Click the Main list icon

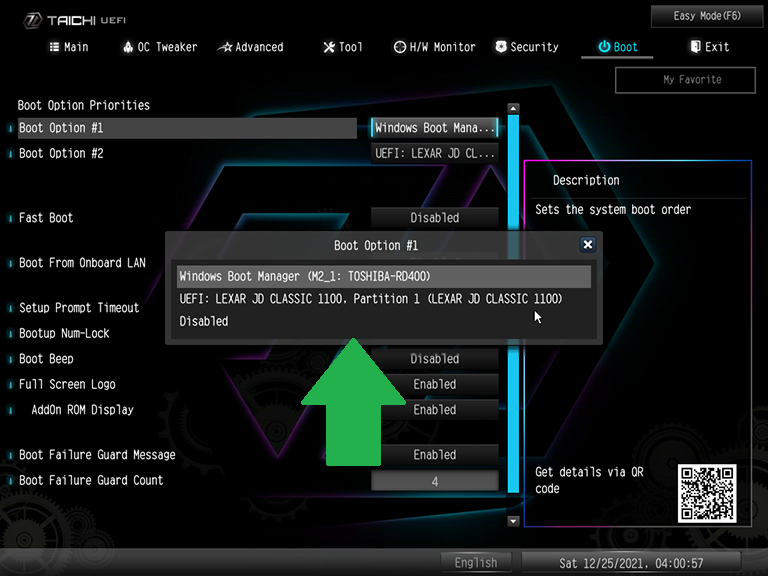pyautogui.click(x=54, y=47)
